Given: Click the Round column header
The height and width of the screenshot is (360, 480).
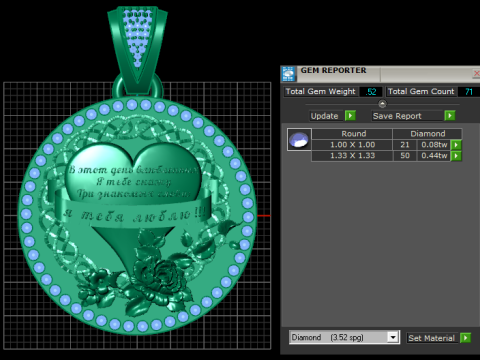Looking at the screenshot, I should point(353,134).
